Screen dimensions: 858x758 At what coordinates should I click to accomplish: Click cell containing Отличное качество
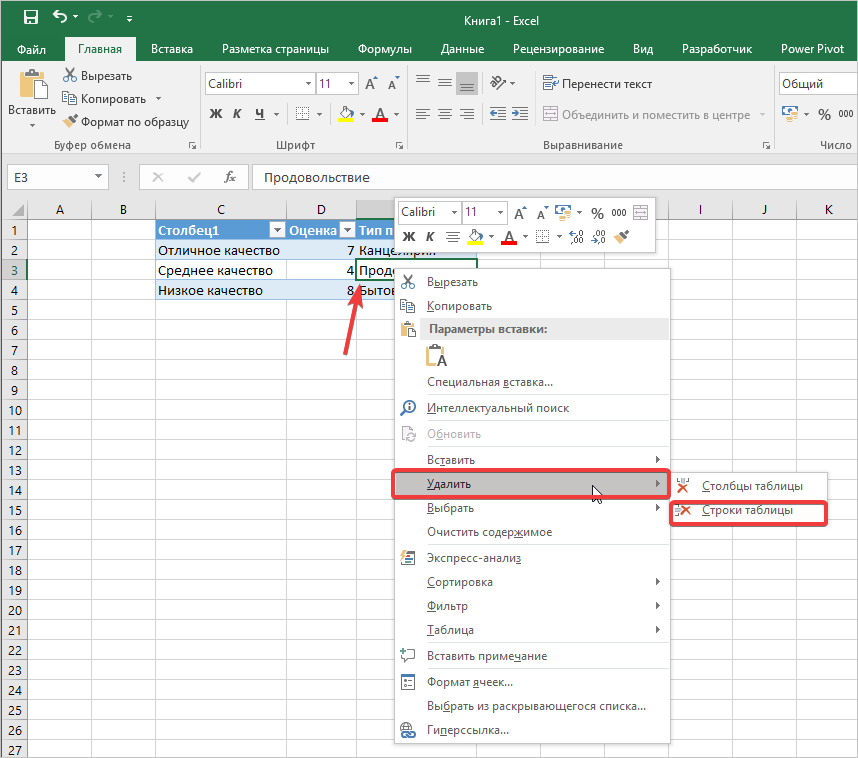pos(220,250)
